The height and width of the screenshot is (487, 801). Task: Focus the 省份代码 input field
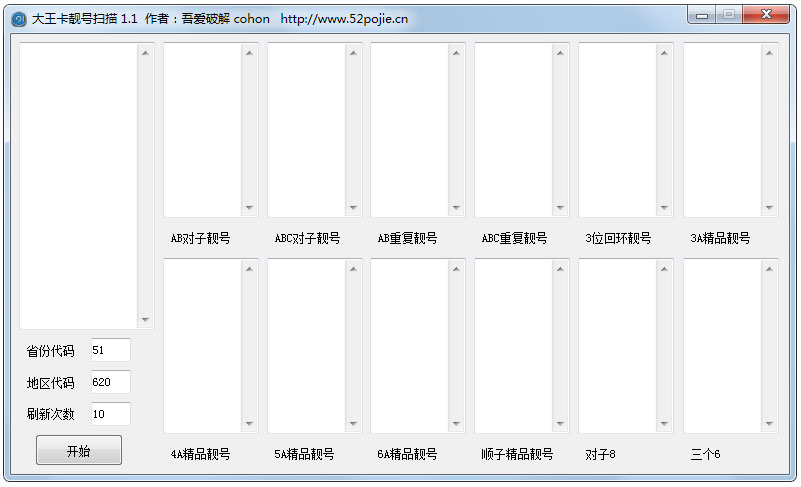(x=110, y=351)
